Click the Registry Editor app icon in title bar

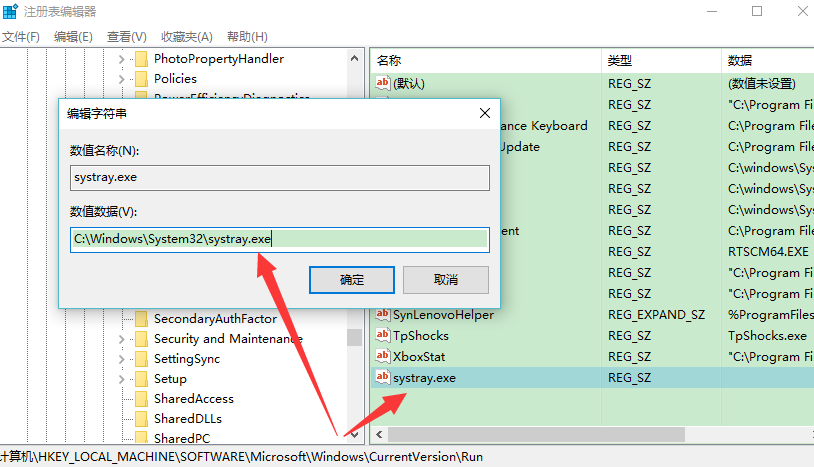coord(10,11)
